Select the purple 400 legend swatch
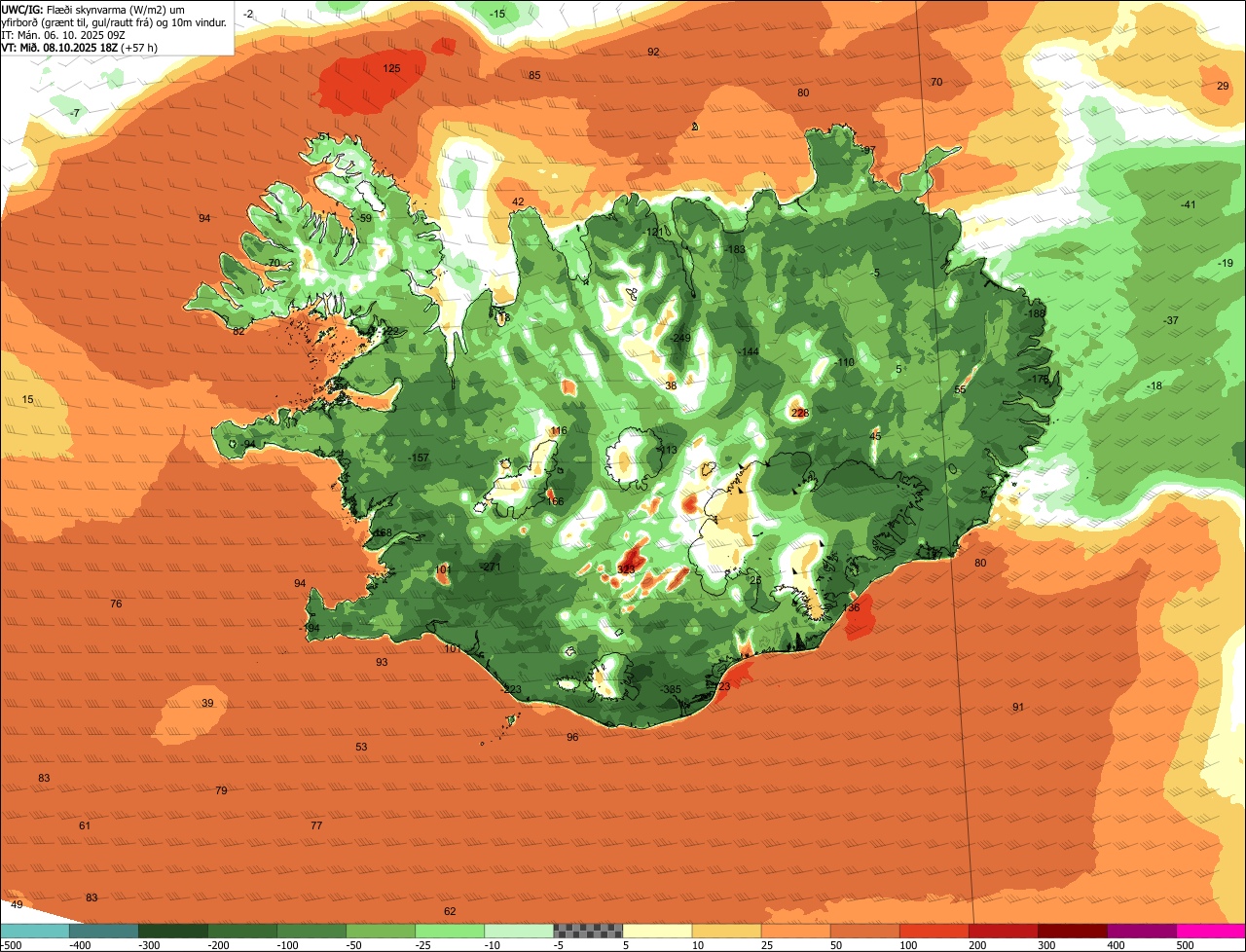Image resolution: width=1246 pixels, height=952 pixels. pyautogui.click(x=1142, y=931)
